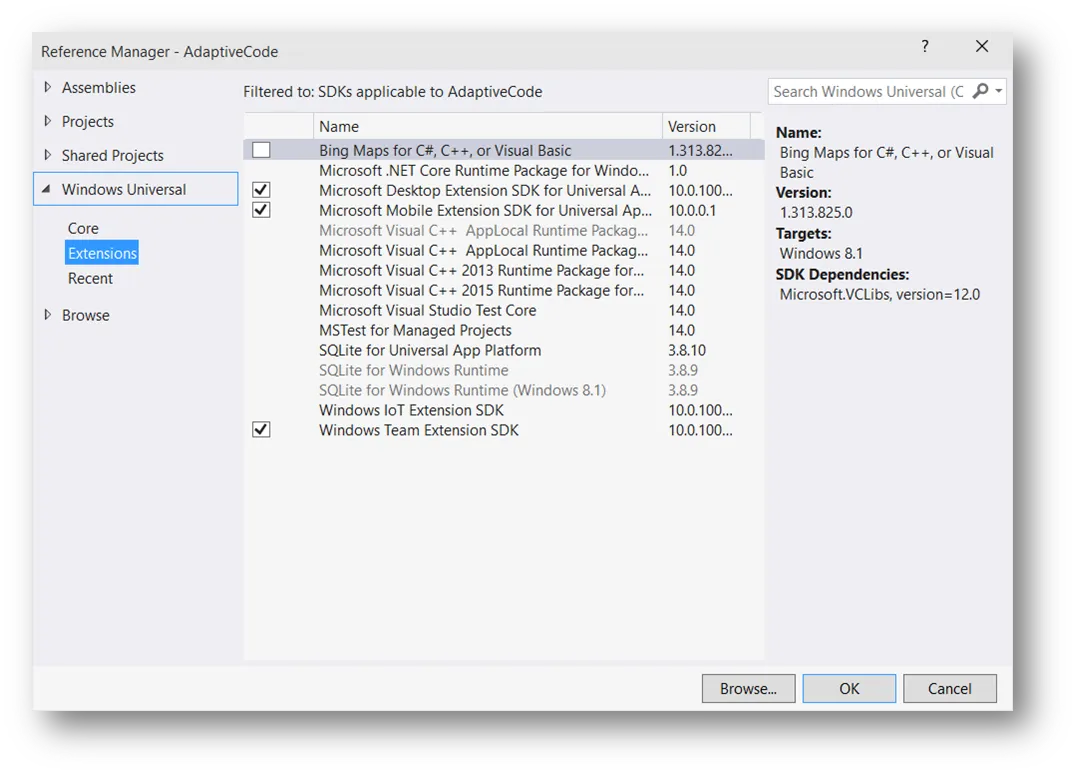This screenshot has width=1077, height=775.
Task: Select the Assemblies section label
Action: click(99, 87)
